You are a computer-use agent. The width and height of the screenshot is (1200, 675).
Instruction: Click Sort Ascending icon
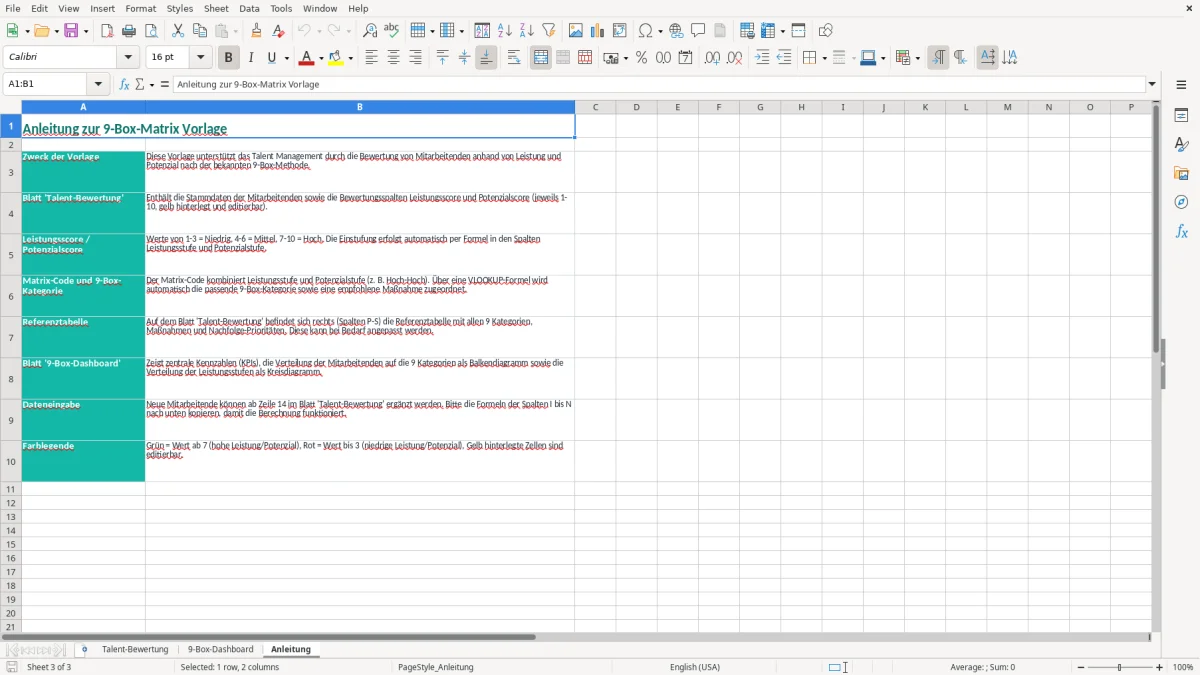tap(505, 31)
